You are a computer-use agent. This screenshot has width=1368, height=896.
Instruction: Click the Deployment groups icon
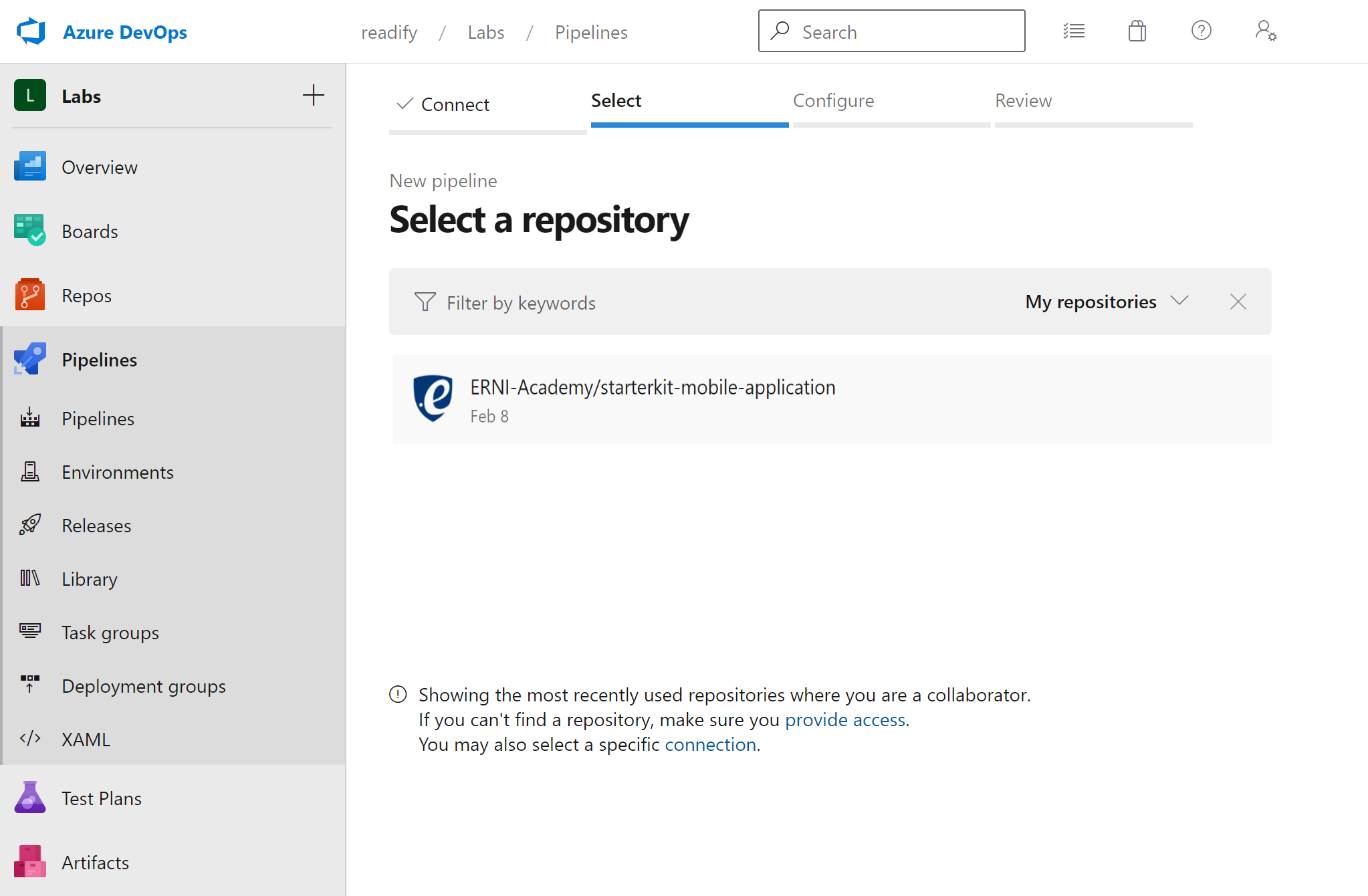[30, 685]
